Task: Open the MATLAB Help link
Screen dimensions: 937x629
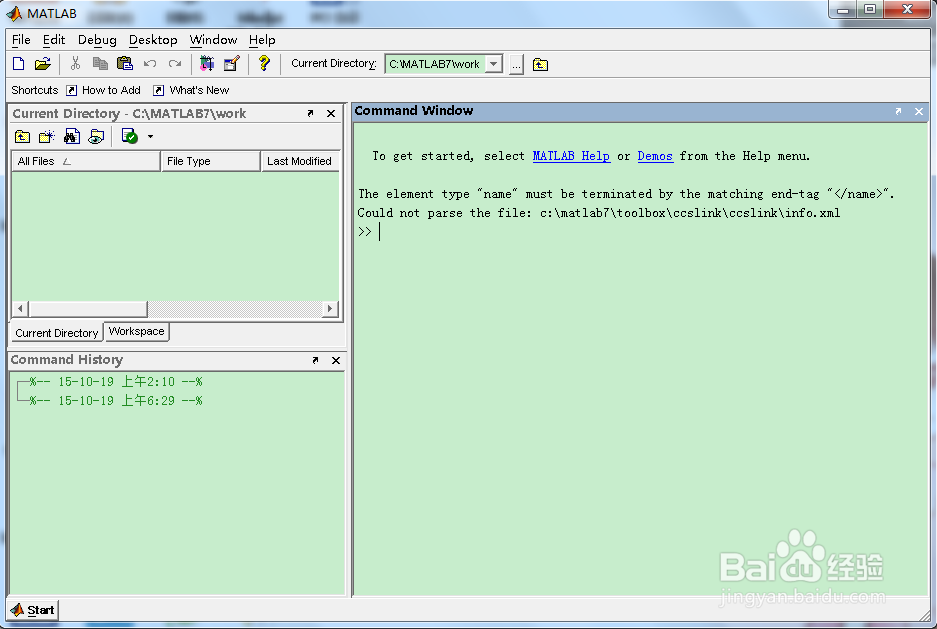Action: (571, 156)
